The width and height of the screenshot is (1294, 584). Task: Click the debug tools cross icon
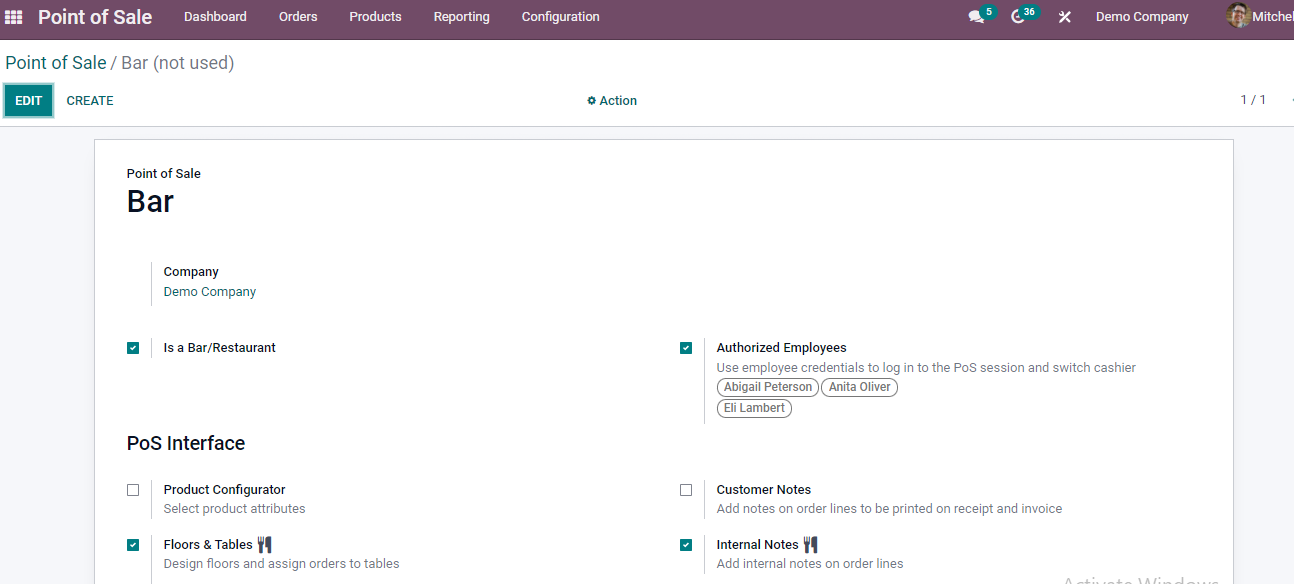pyautogui.click(x=1065, y=17)
